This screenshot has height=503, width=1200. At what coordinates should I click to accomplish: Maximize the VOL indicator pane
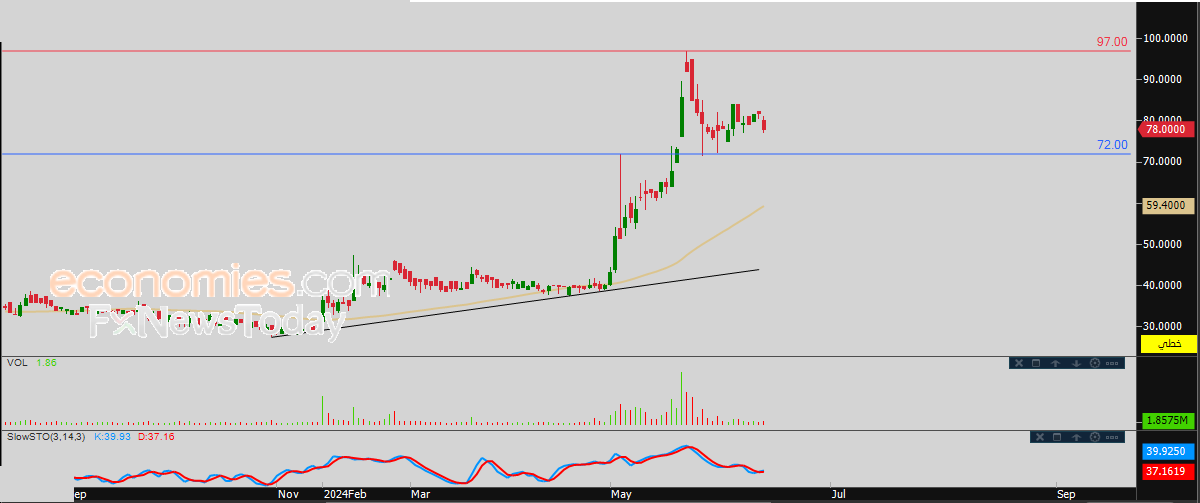coord(1036,363)
